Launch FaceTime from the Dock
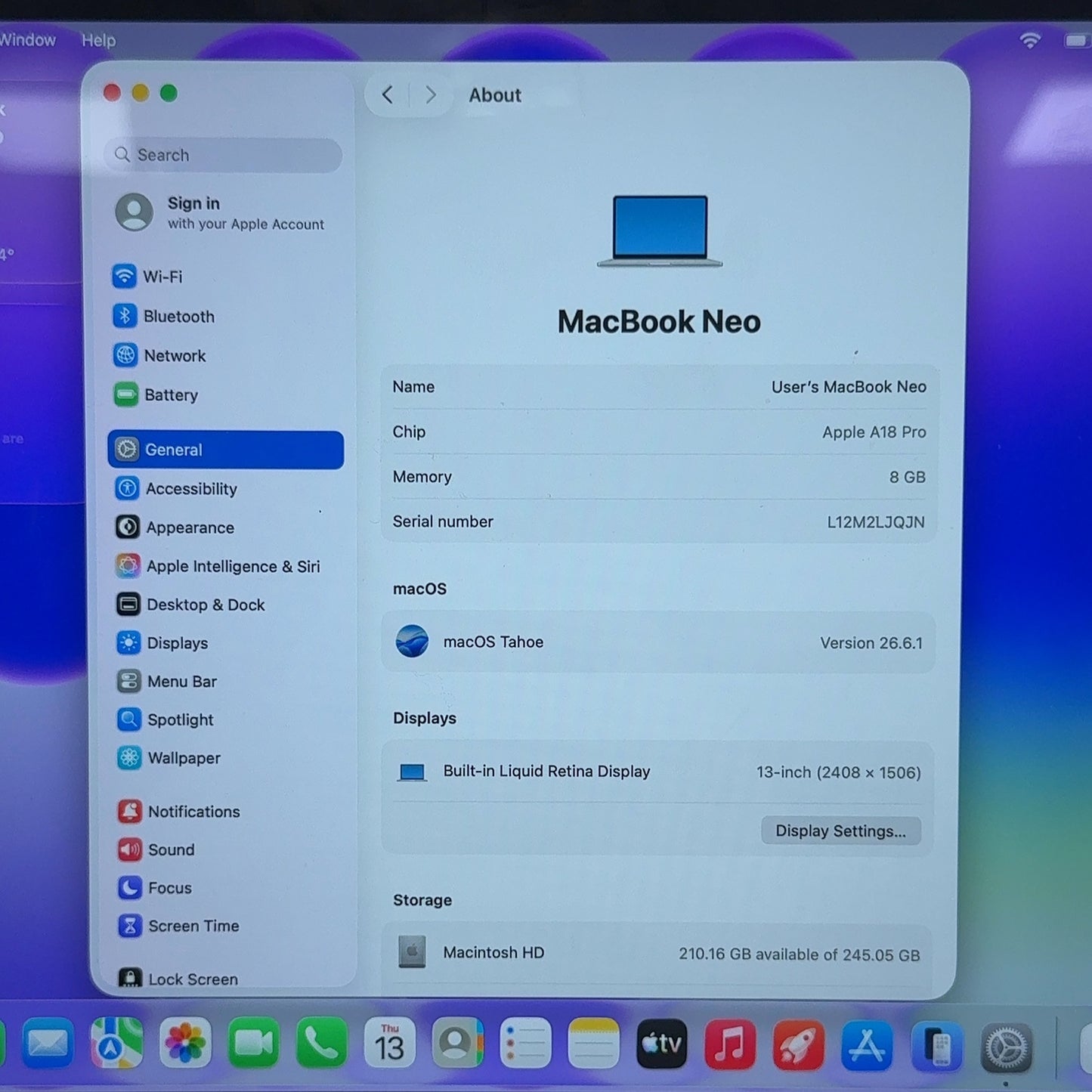Image resolution: width=1092 pixels, height=1092 pixels. pos(253,1044)
